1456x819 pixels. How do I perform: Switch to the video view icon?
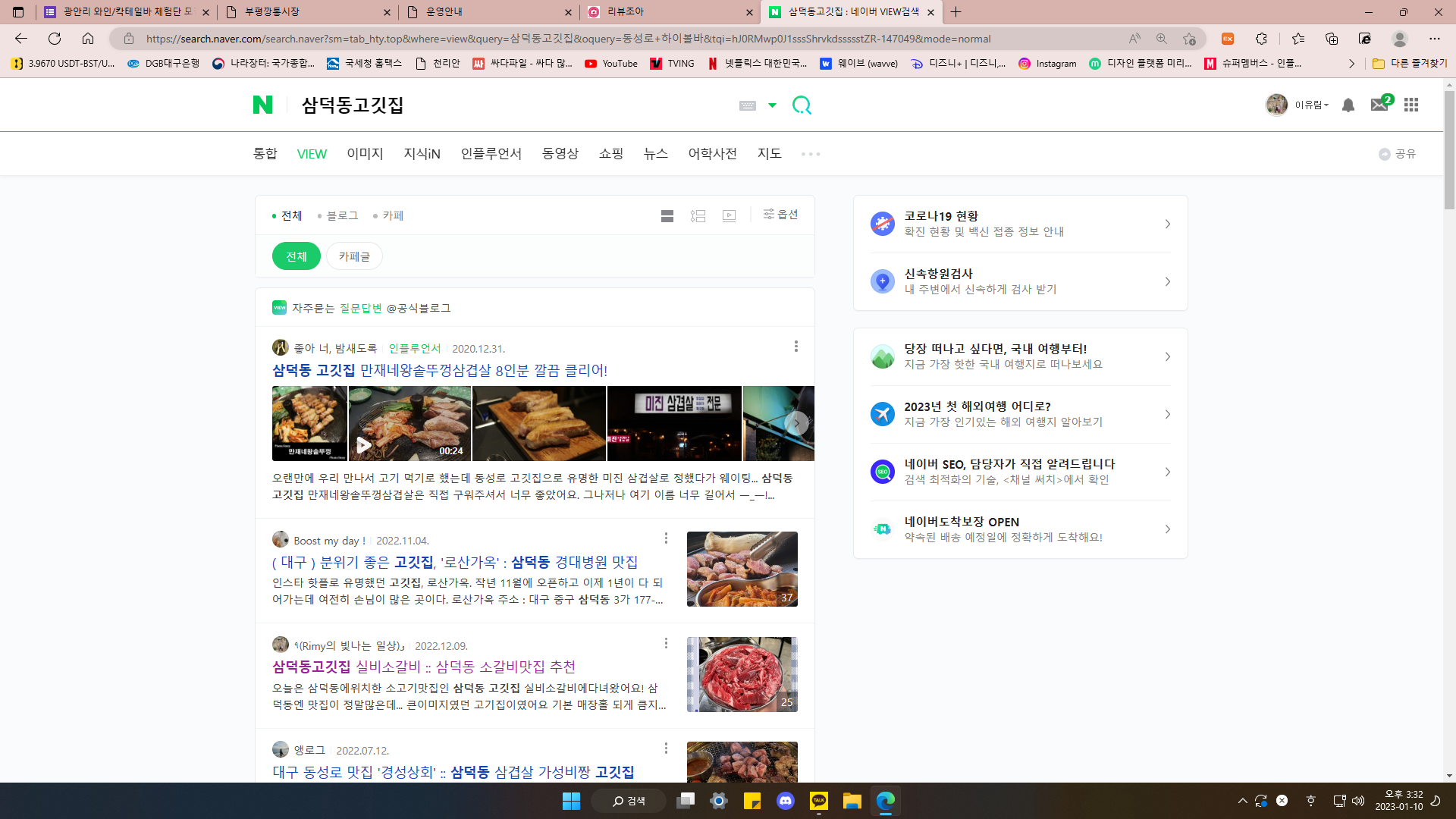tap(729, 216)
